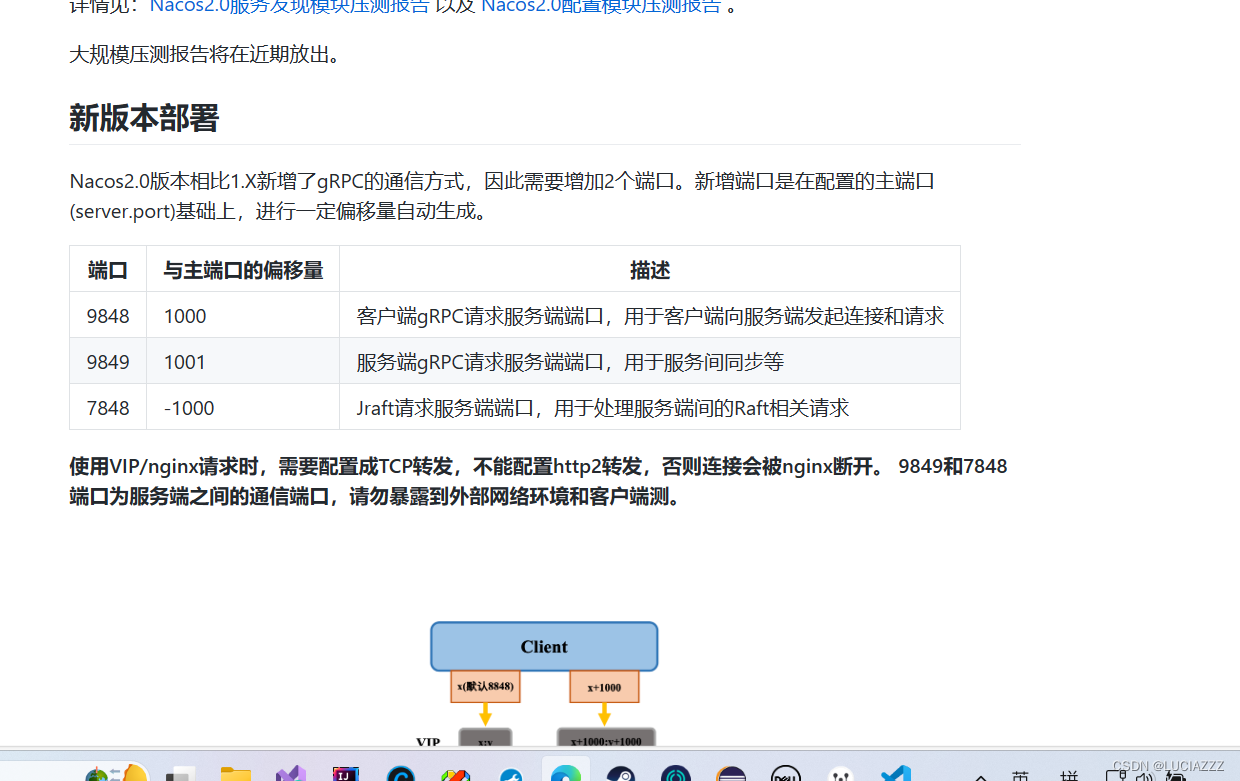Open the Nacos2.0服务发现模块压测报告 link
The width and height of the screenshot is (1240, 781).
(x=290, y=6)
